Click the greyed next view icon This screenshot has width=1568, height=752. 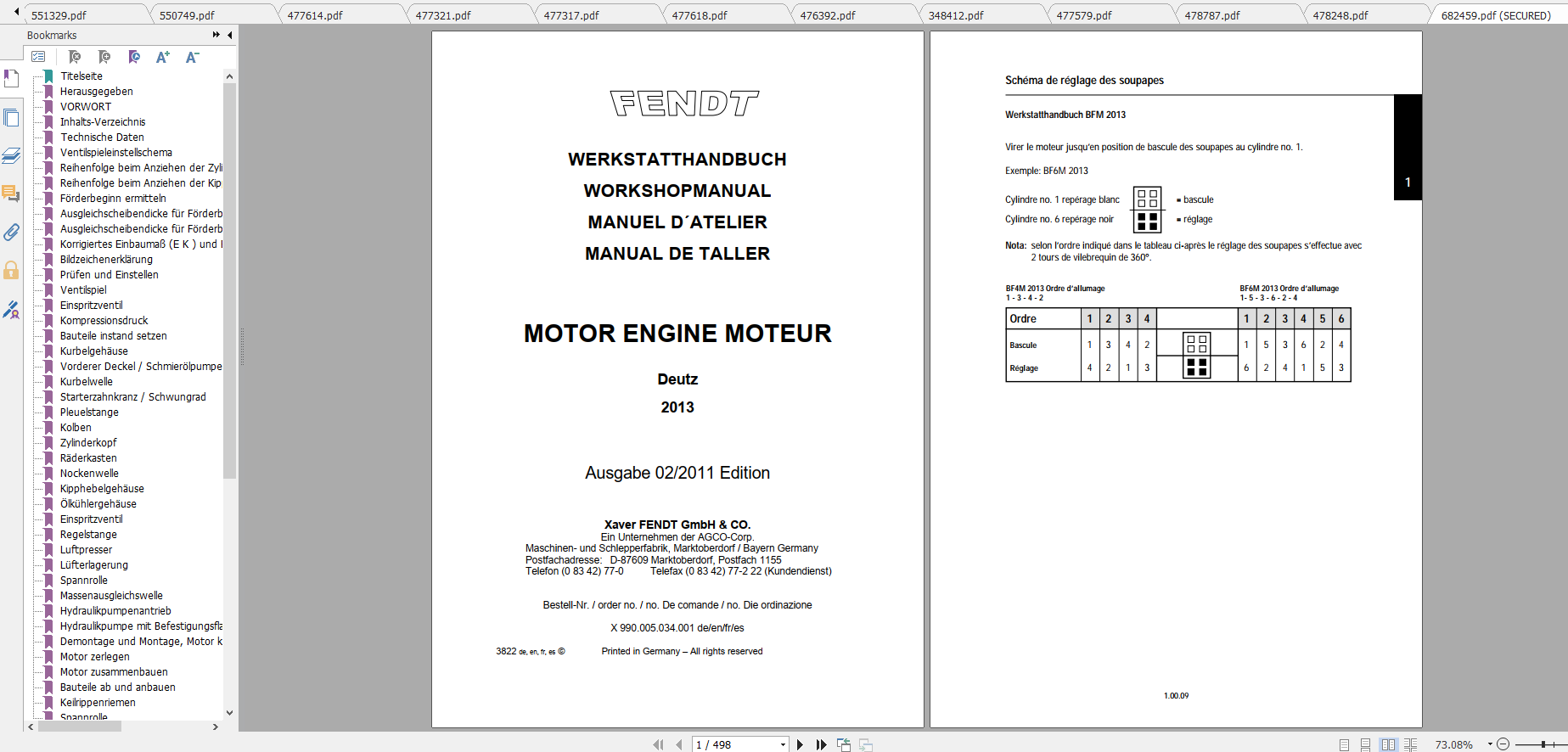866,744
